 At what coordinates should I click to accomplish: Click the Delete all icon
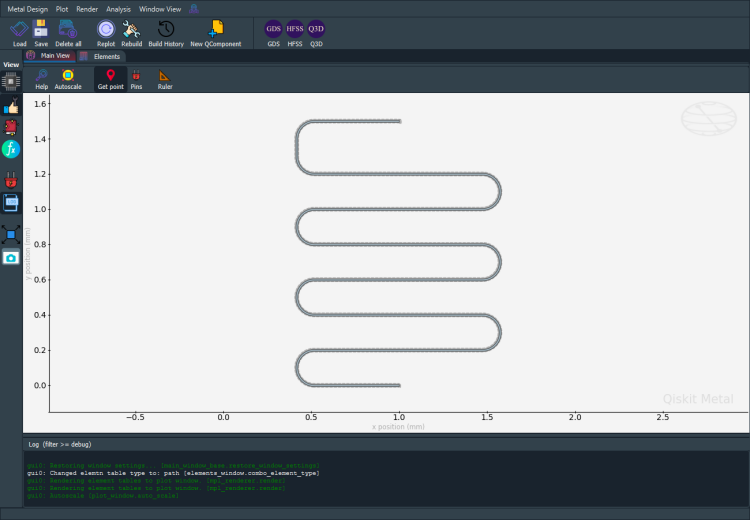(67, 29)
